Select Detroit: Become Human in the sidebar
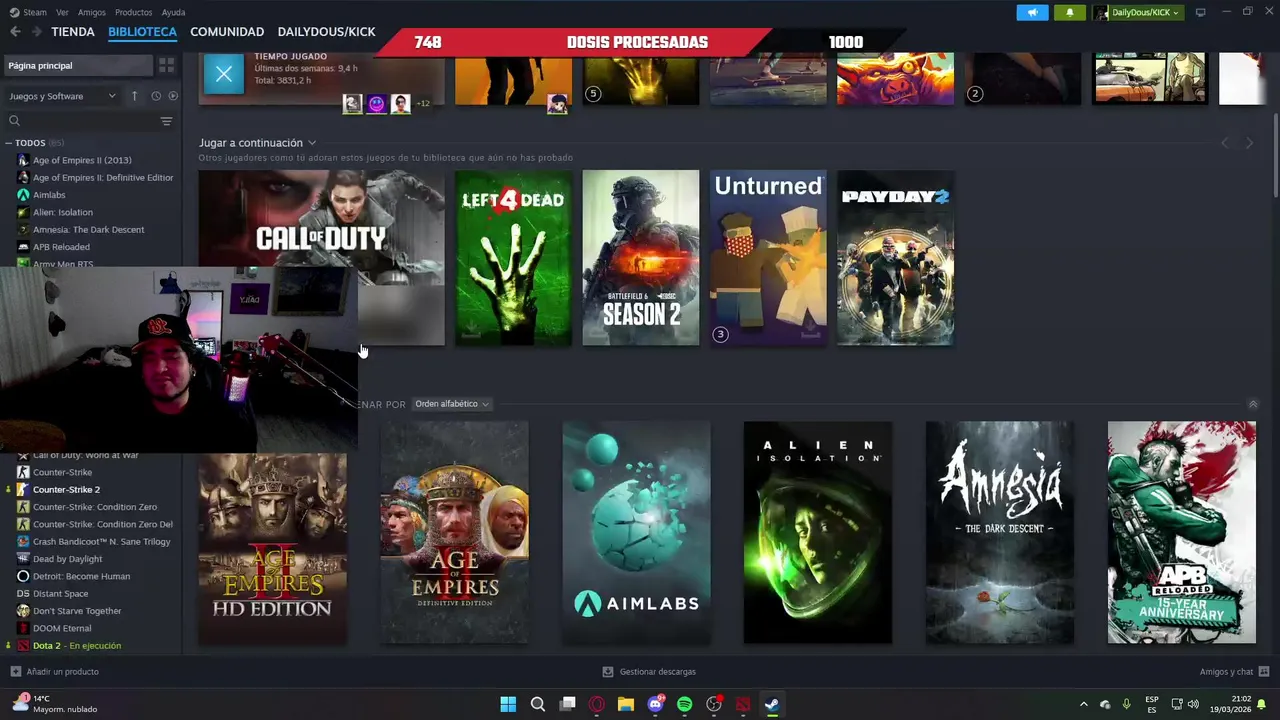 click(81, 576)
